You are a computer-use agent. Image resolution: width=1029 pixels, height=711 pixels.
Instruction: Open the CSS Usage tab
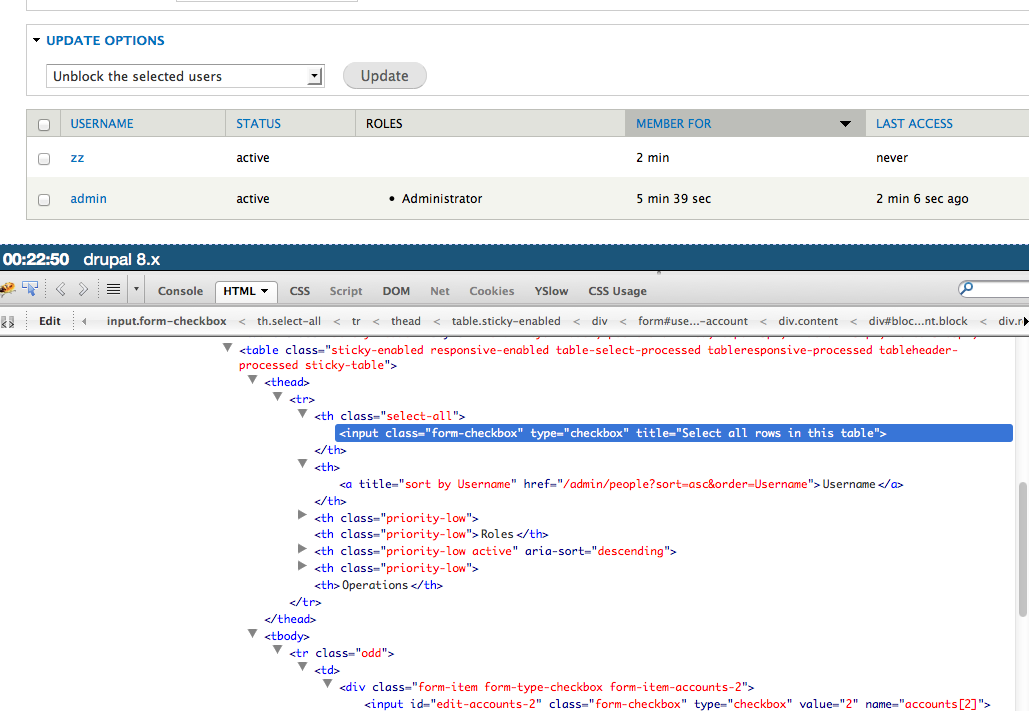pyautogui.click(x=618, y=291)
